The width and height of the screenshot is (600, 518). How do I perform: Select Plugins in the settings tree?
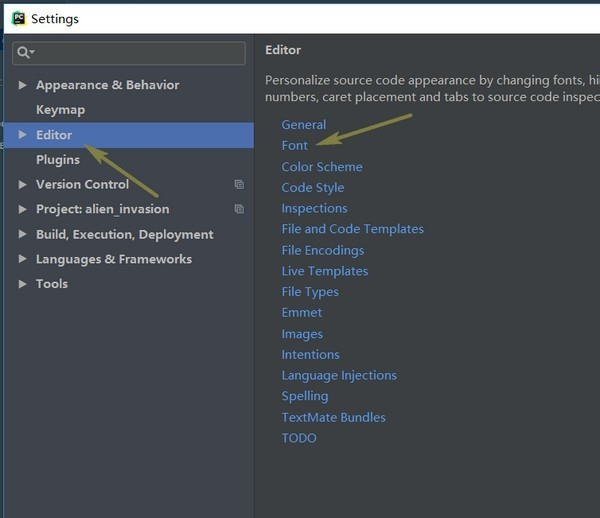coord(58,160)
